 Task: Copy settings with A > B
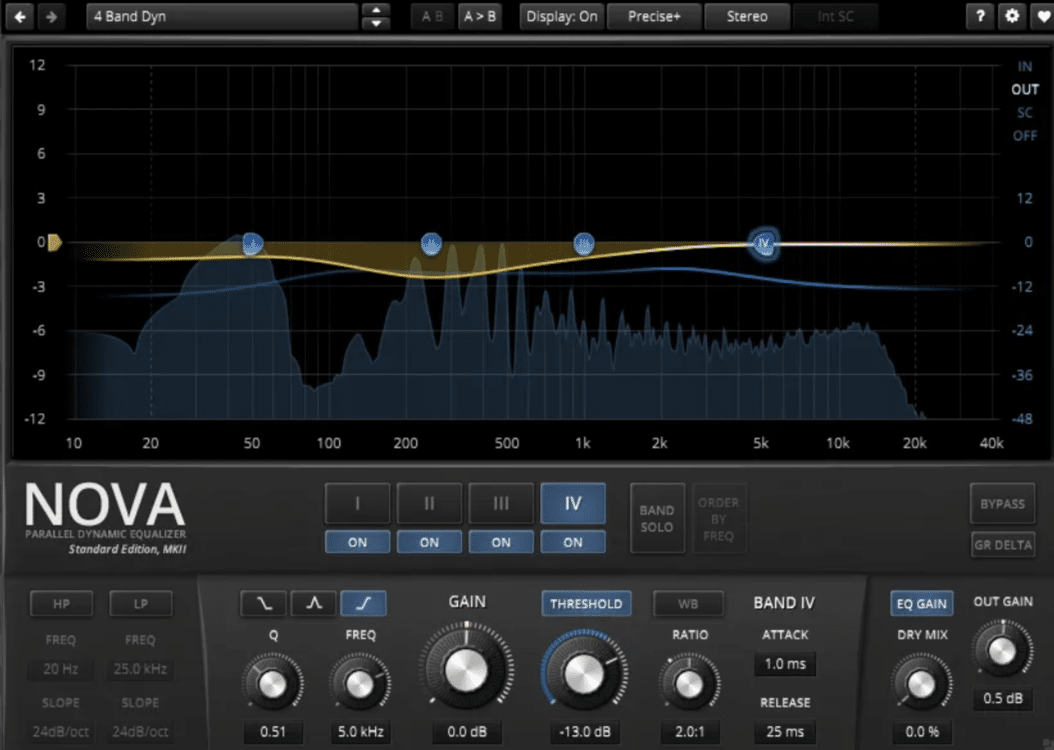coord(479,17)
